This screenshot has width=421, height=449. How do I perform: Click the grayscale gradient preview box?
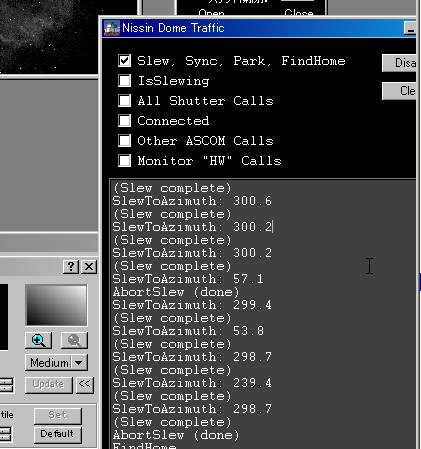point(56,305)
